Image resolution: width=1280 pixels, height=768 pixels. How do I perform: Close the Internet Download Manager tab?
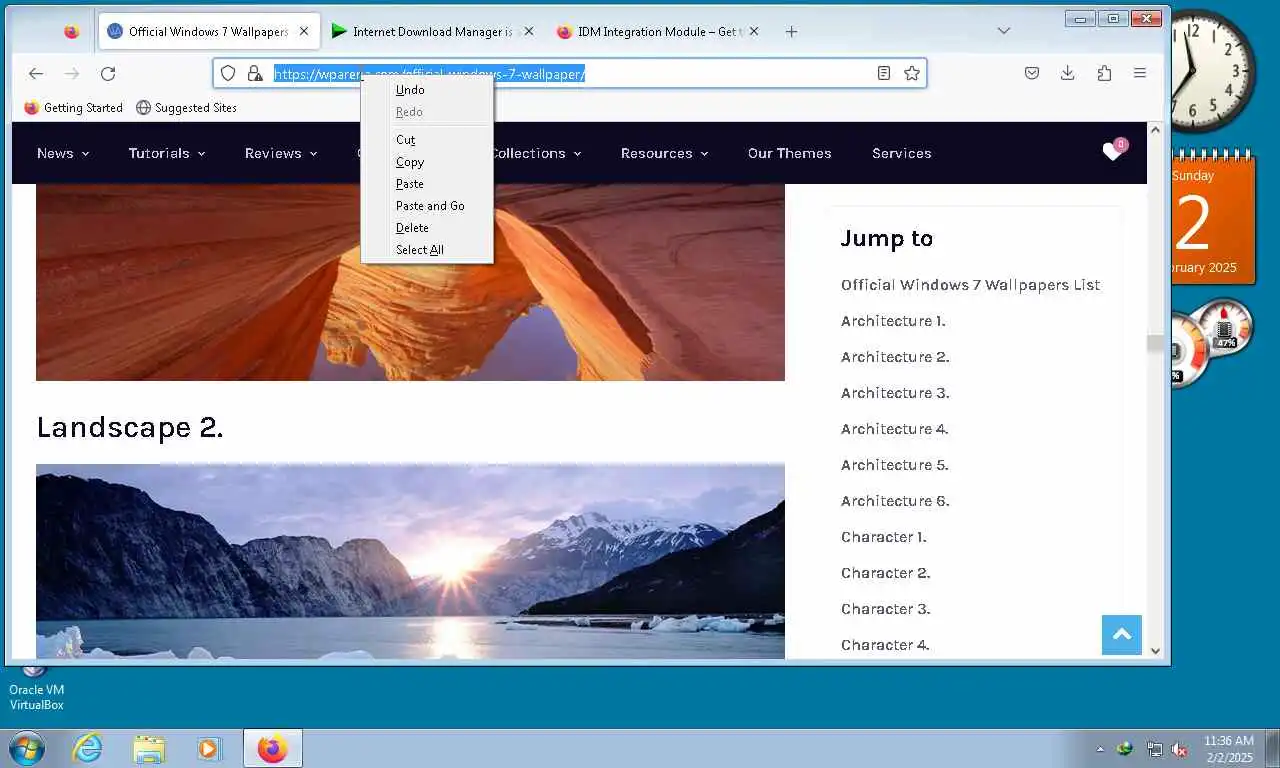coord(529,31)
